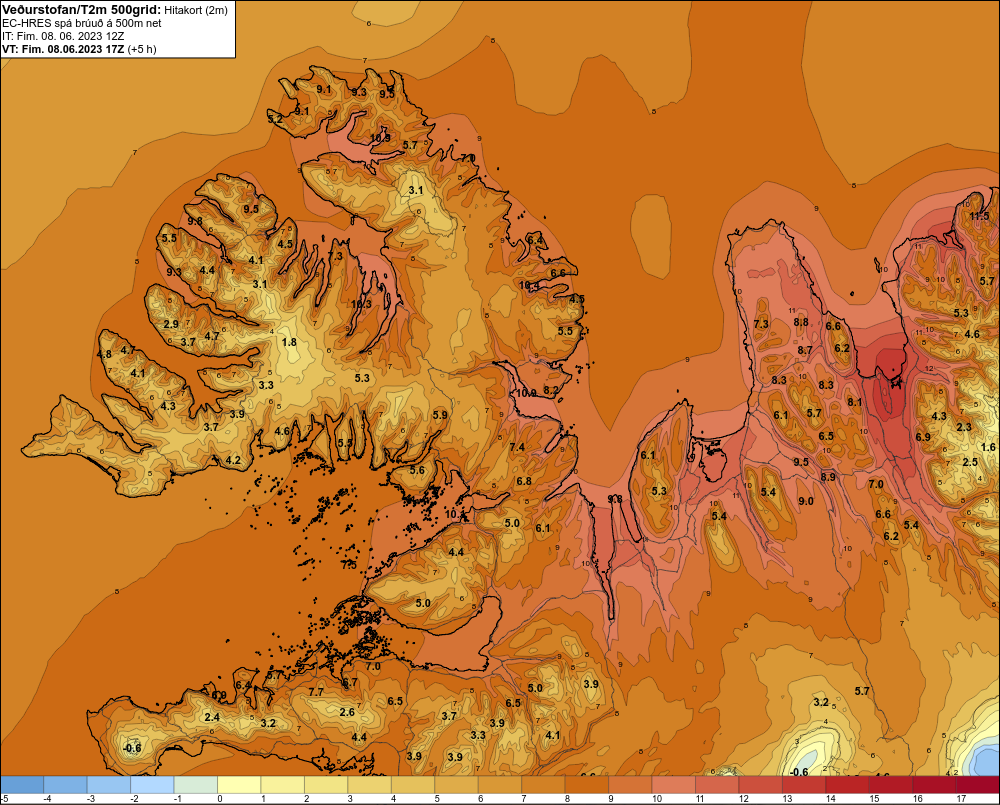Click the '8.1' temperature value on the map
Viewport: 1000px width, 805px height.
click(855, 402)
